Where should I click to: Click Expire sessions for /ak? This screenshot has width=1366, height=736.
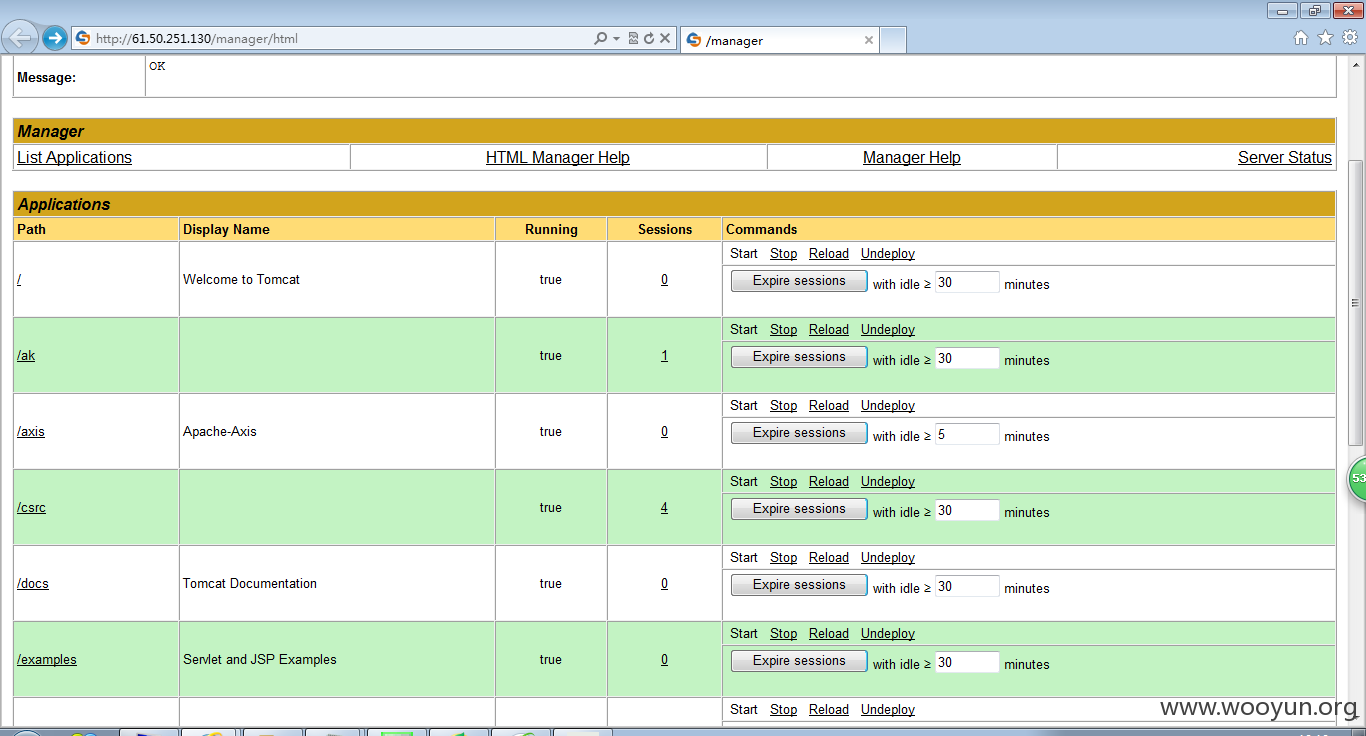pyautogui.click(x=799, y=357)
